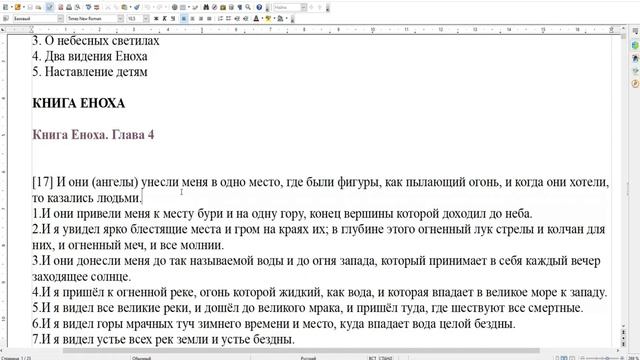The width and height of the screenshot is (640, 360).
Task: Show Draw Functions icon
Action: pyautogui.click(x=195, y=7)
